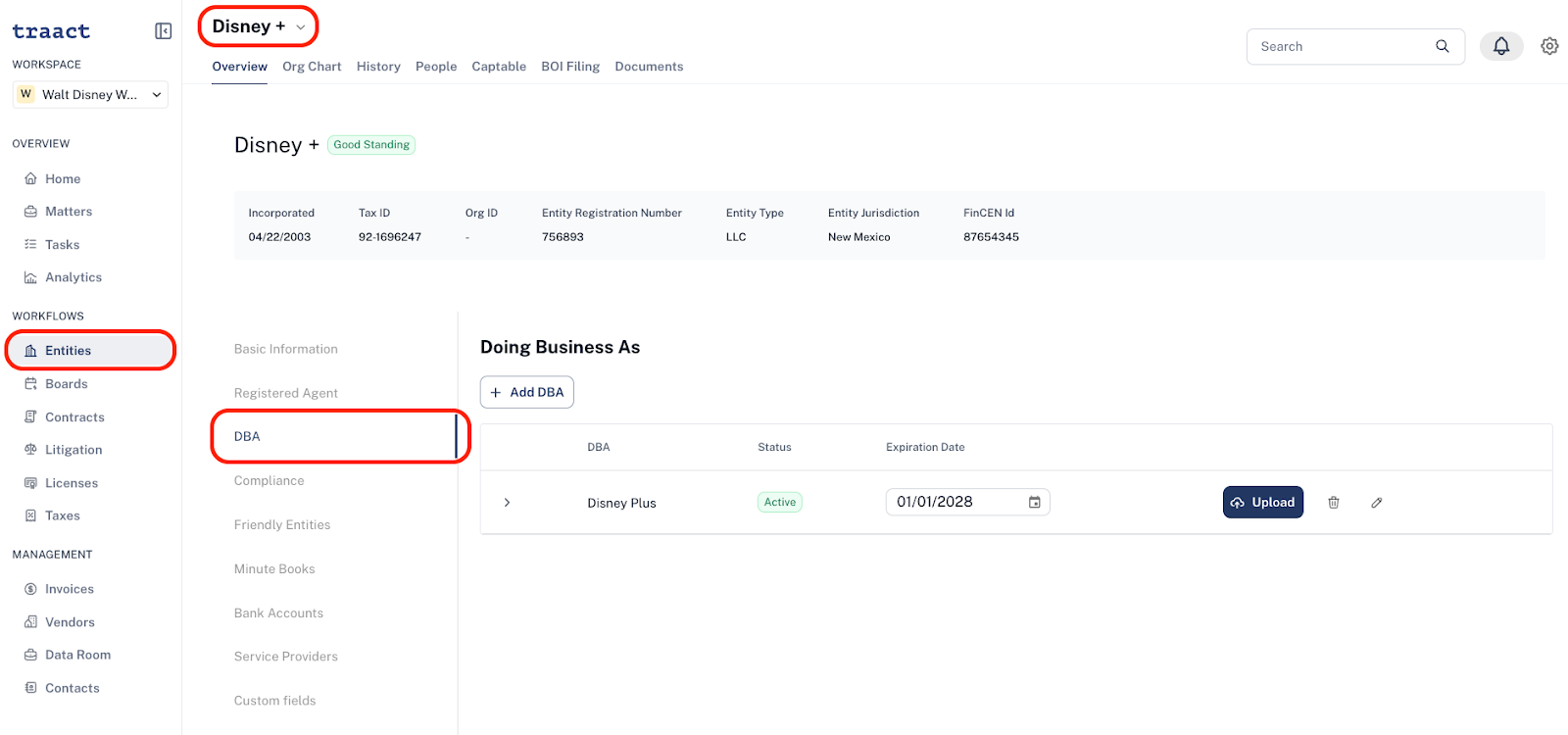Click the Add DBA button
The image size is (1568, 735).
pyautogui.click(x=527, y=392)
